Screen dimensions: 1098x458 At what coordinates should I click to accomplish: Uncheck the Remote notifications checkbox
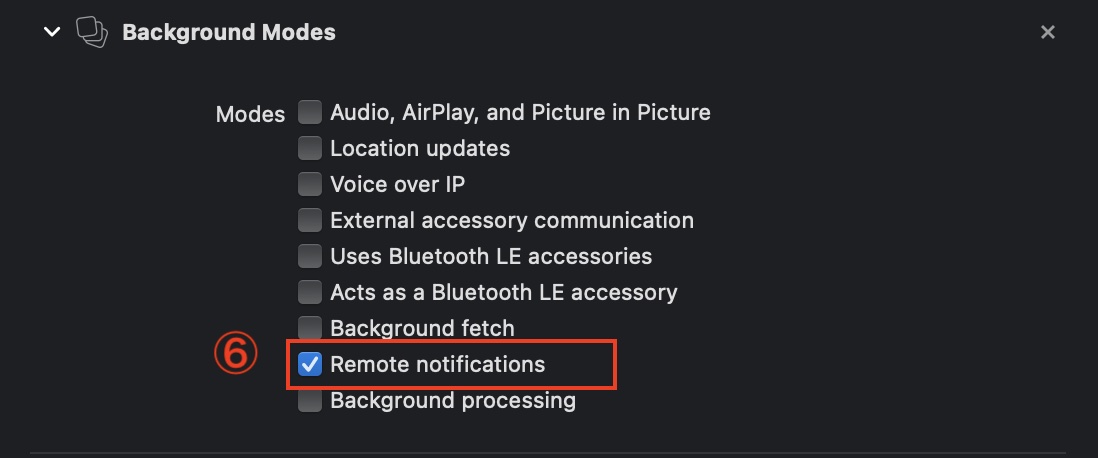click(310, 364)
